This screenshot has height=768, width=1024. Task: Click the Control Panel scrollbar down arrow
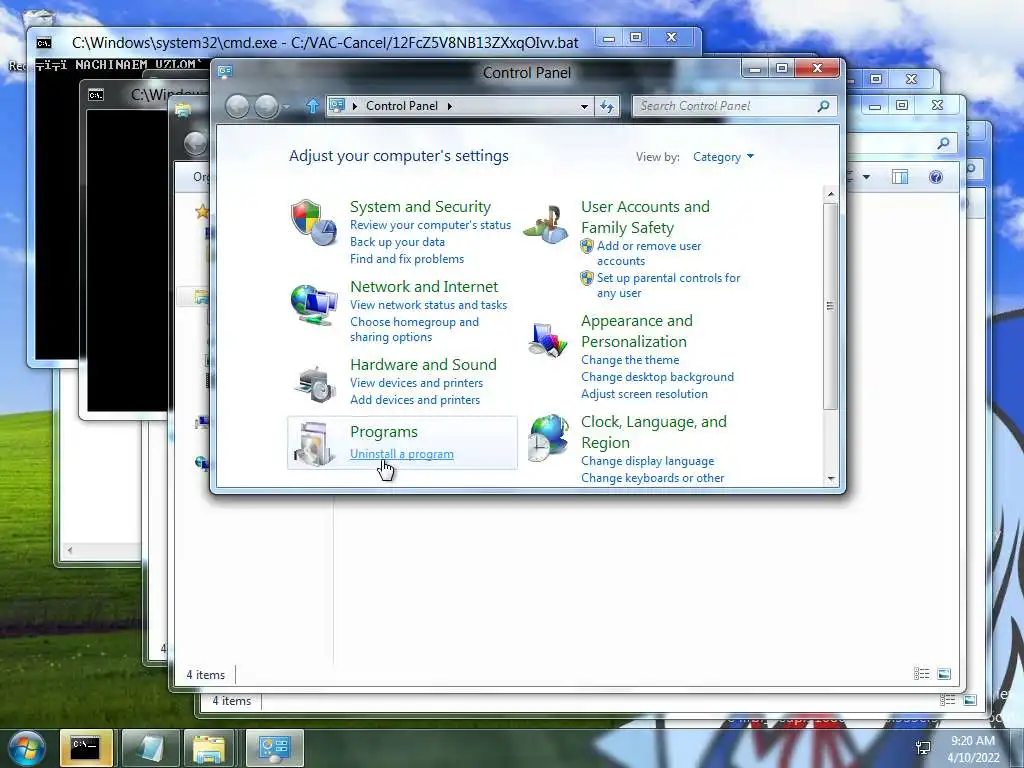click(x=831, y=479)
